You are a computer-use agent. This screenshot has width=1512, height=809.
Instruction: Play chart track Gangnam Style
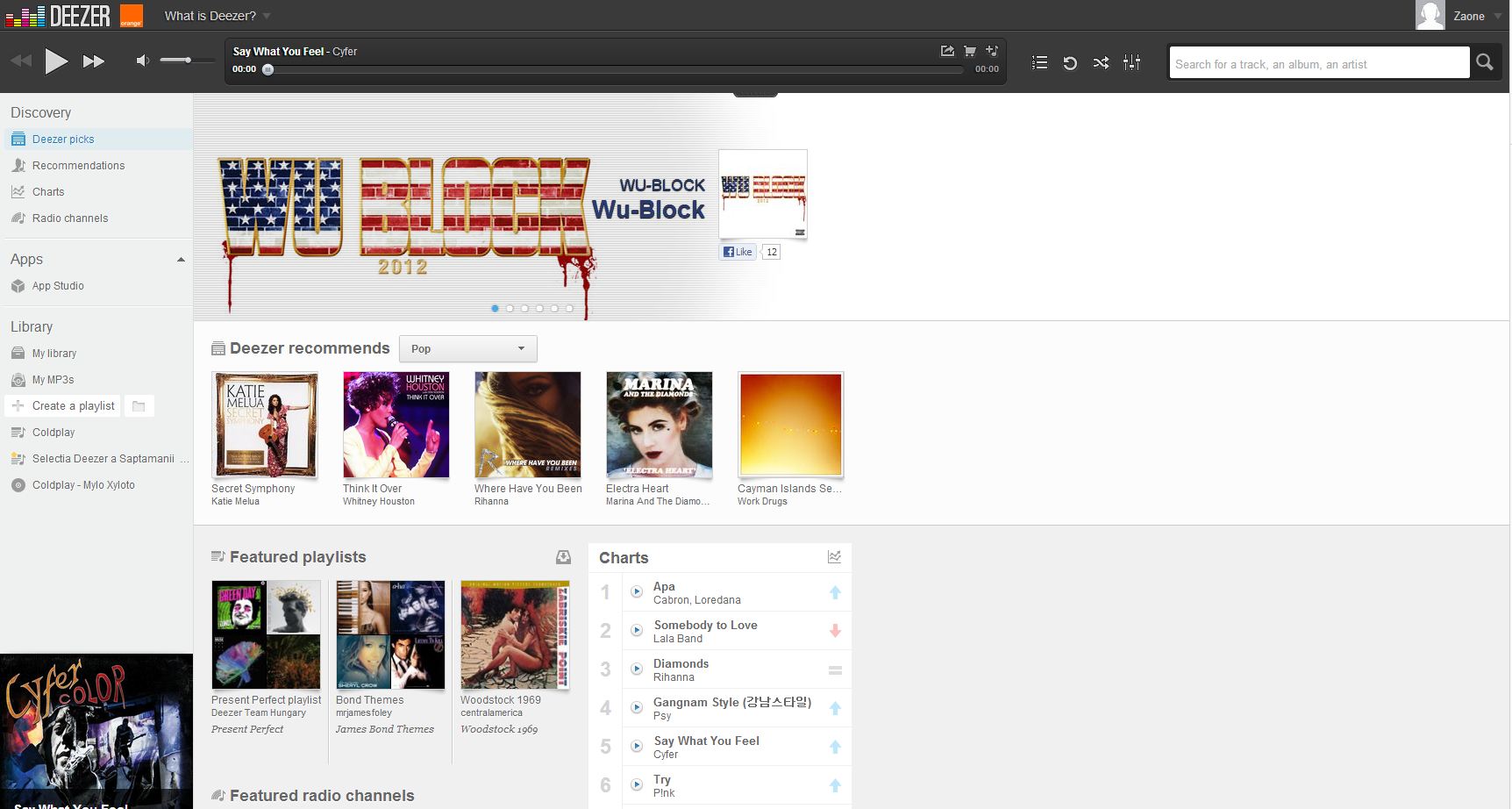(x=637, y=708)
